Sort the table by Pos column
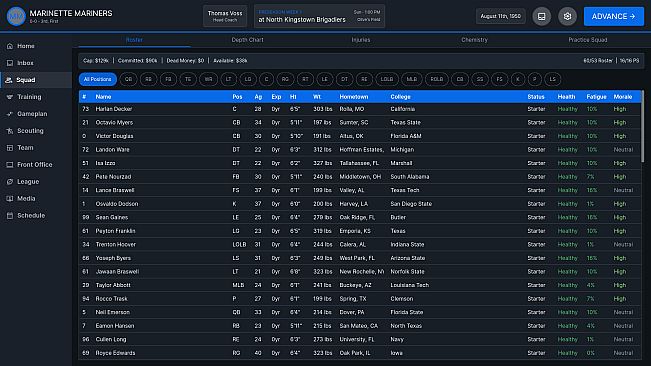Image resolution: width=651 pixels, height=366 pixels. click(x=237, y=97)
